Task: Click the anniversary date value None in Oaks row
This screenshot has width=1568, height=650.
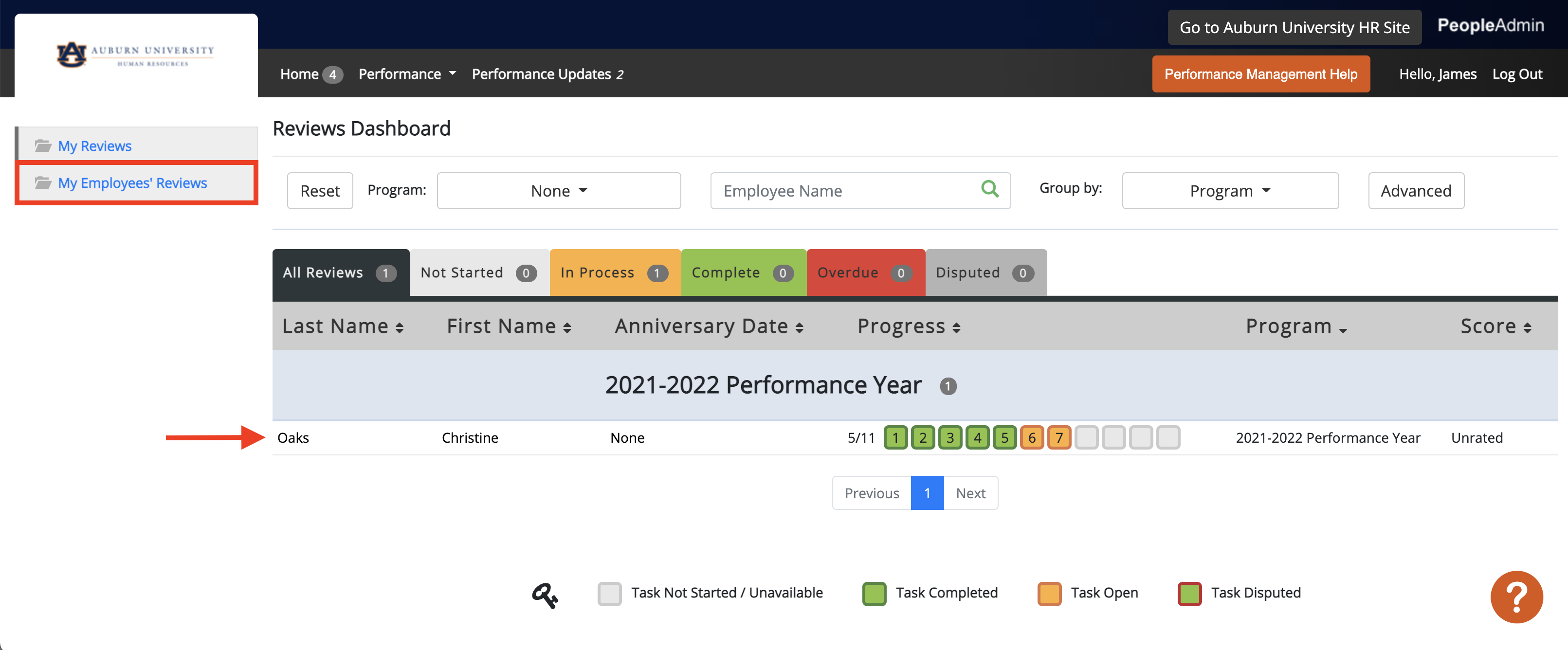Action: pos(627,437)
